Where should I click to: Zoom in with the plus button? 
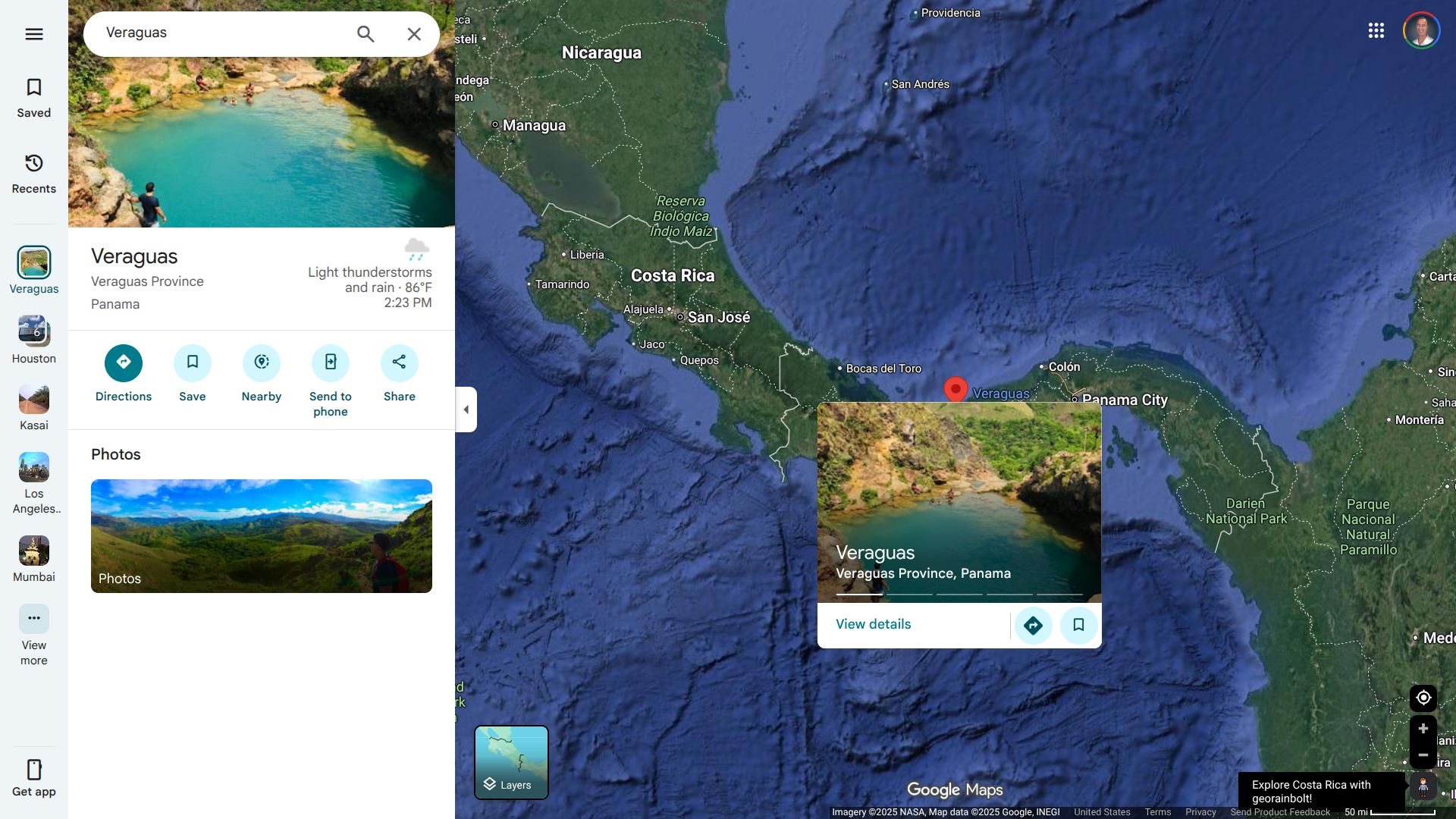(x=1423, y=729)
